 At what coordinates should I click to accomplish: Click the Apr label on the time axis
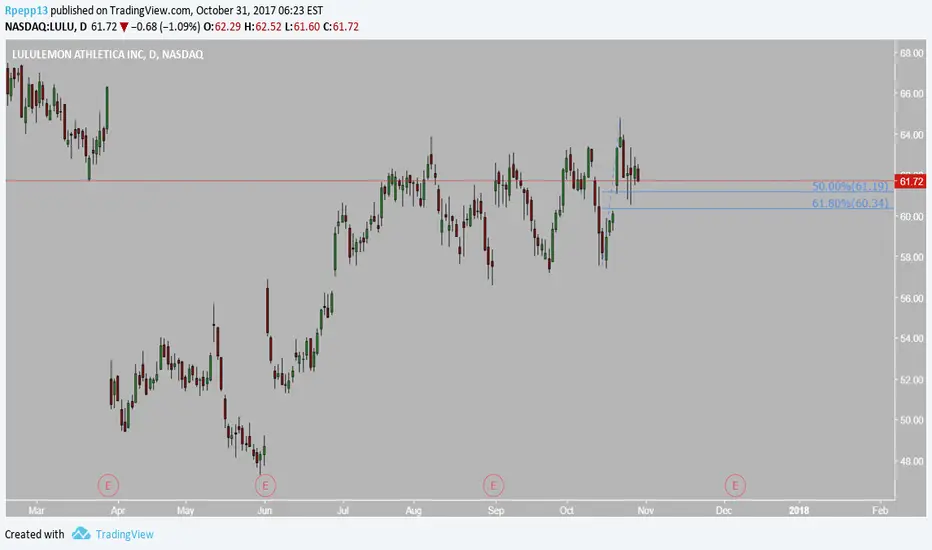[118, 510]
